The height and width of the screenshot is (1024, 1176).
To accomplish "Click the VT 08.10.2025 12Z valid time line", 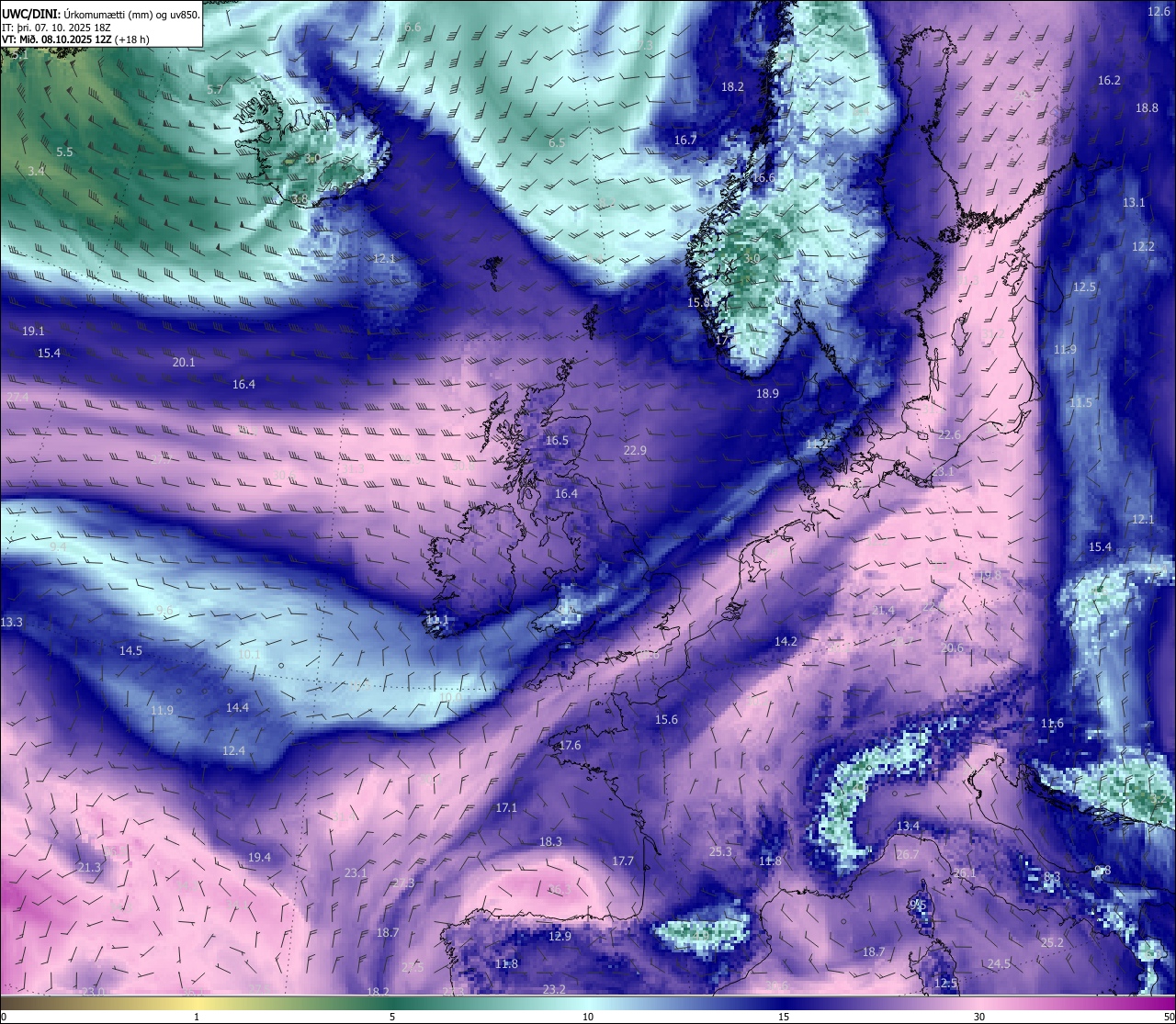I will [x=75, y=39].
